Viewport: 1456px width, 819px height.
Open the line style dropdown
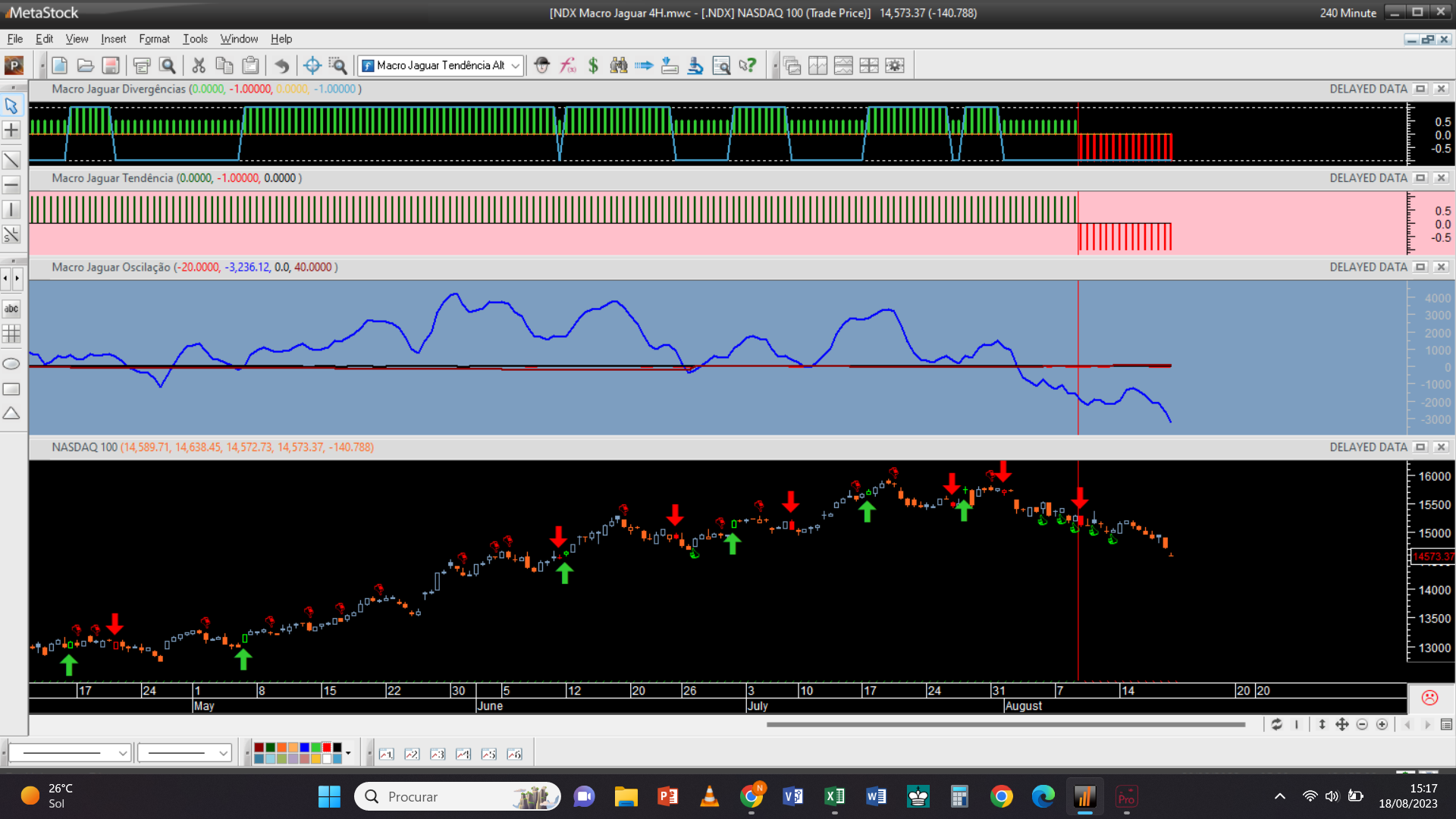click(123, 753)
